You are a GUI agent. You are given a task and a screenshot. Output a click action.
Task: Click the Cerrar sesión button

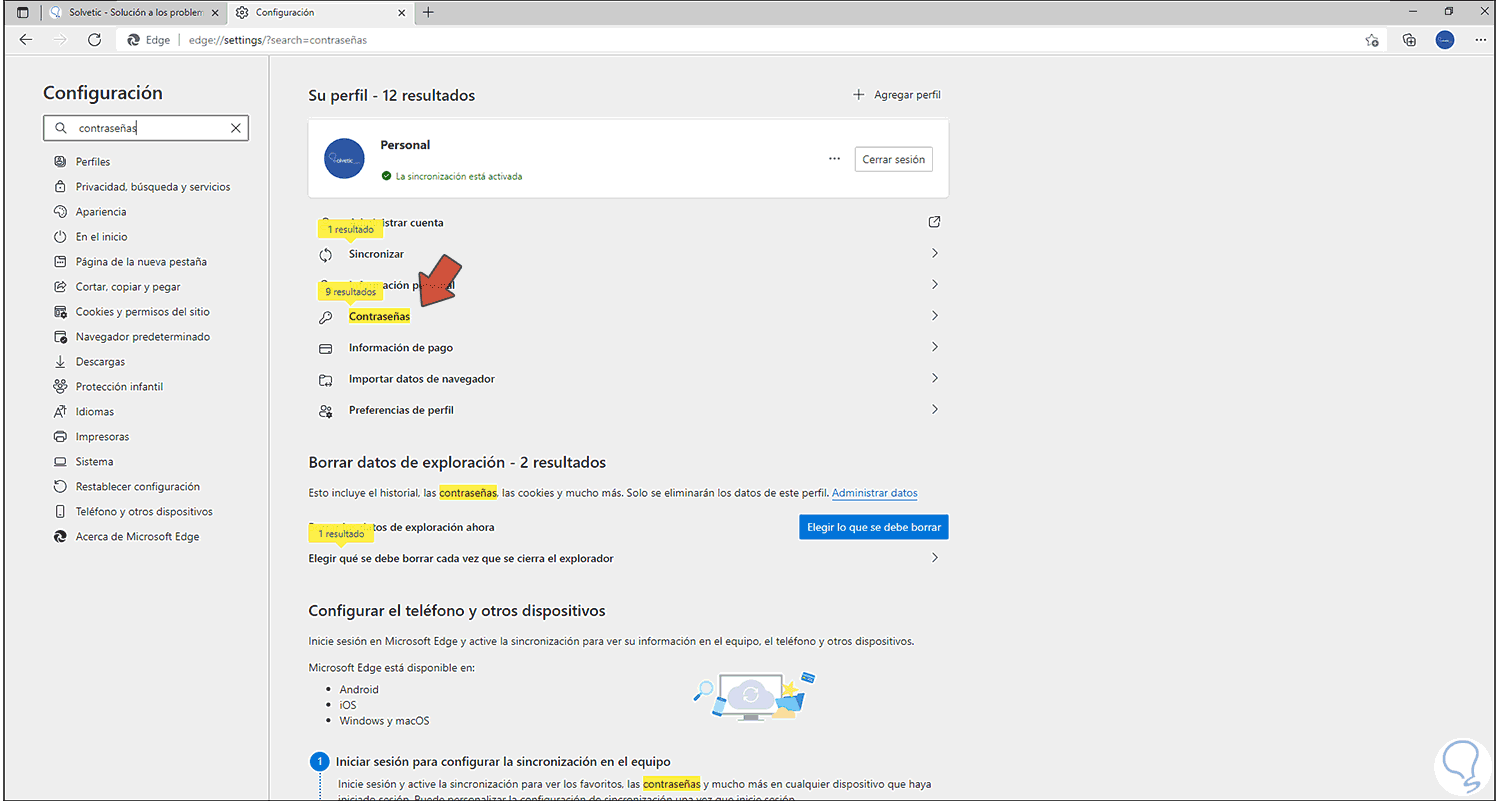[893, 159]
